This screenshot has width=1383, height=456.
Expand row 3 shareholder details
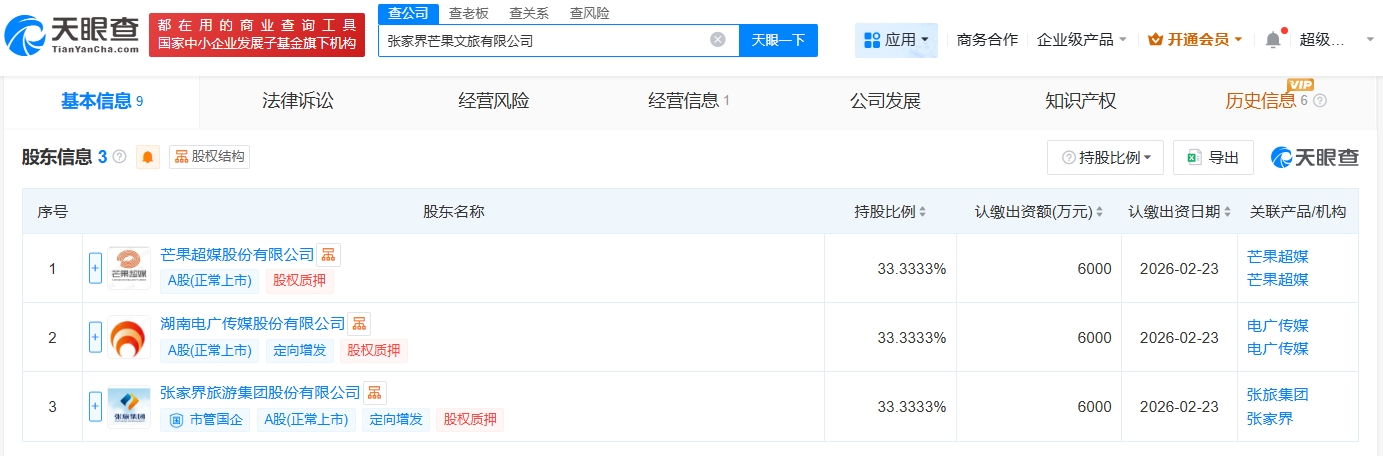click(x=96, y=406)
